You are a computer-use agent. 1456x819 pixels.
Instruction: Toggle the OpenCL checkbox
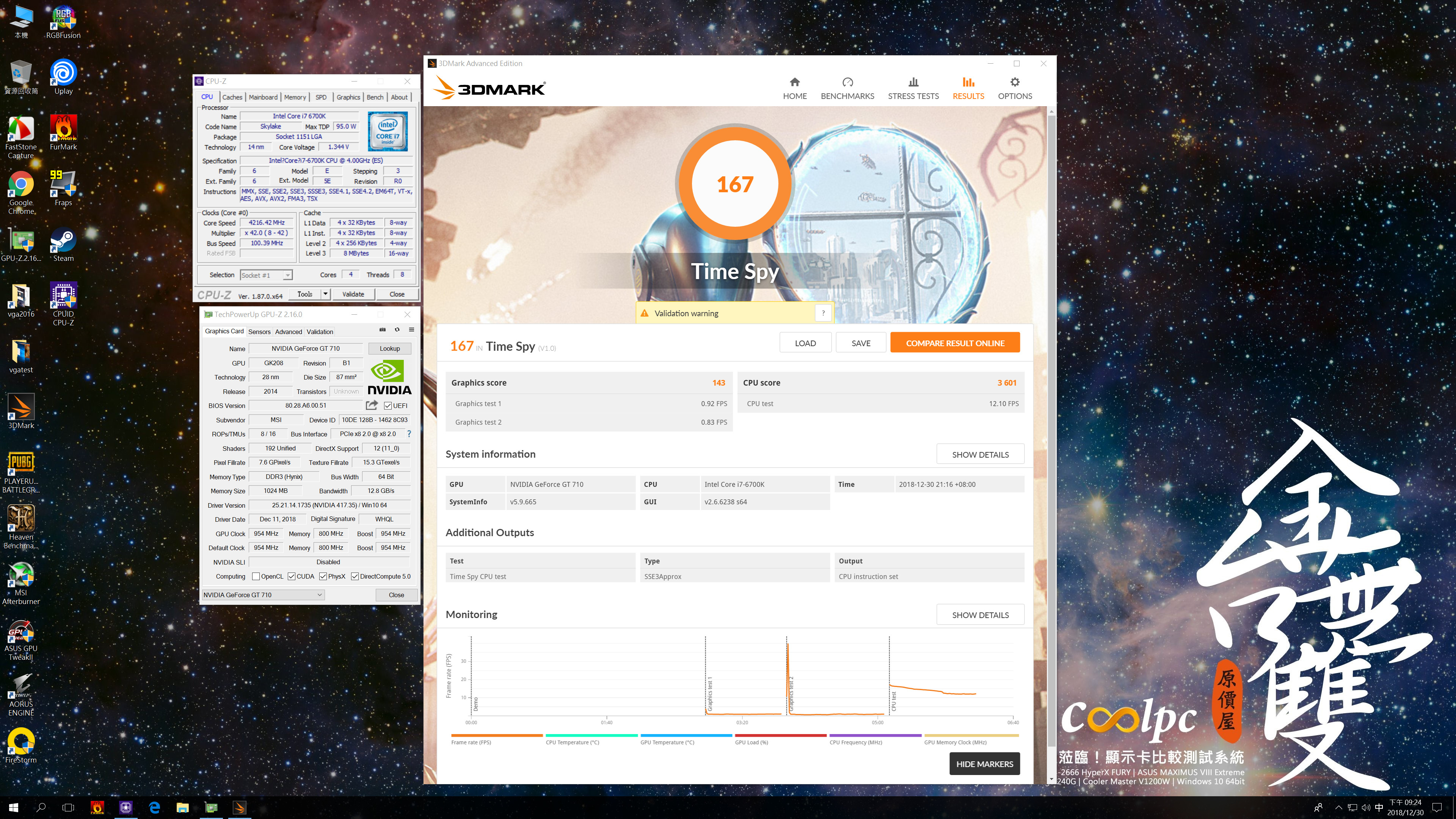coord(256,576)
